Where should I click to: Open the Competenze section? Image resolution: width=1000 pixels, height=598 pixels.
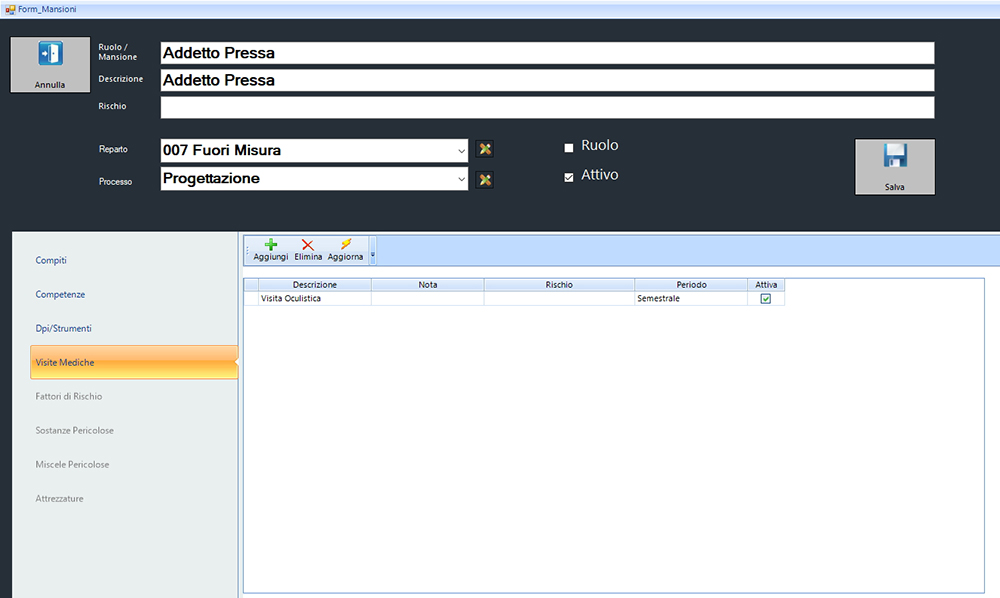(60, 295)
